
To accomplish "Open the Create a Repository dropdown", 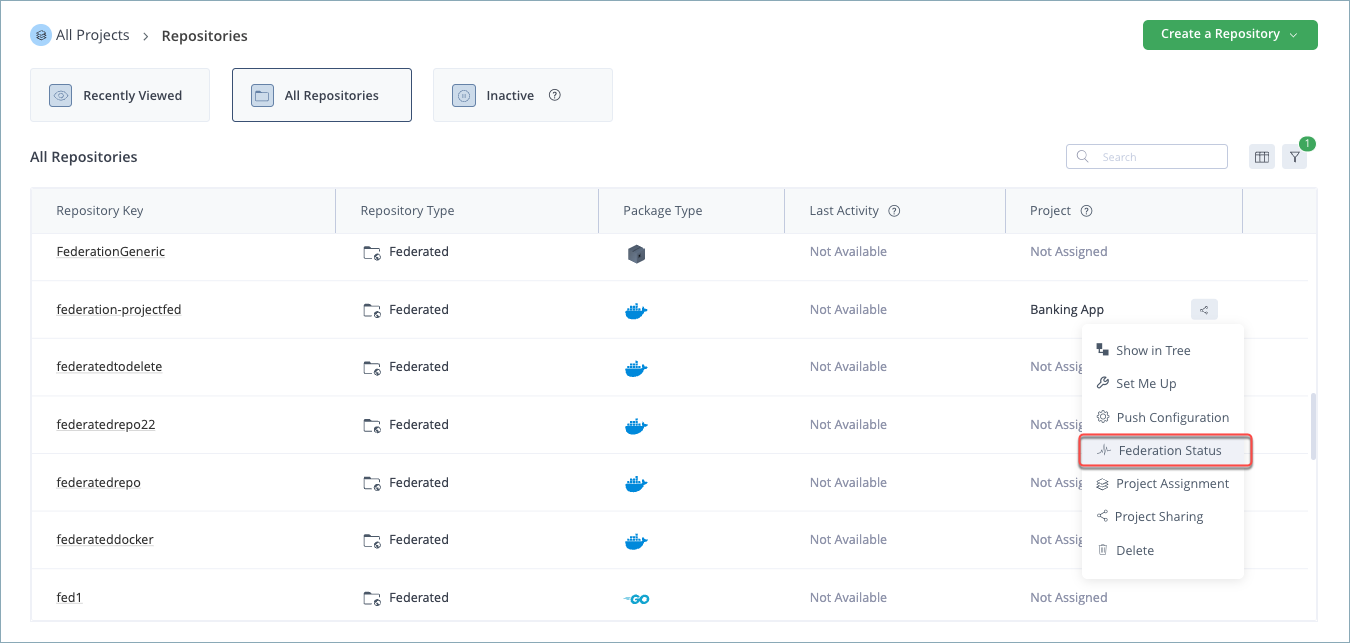I will click(x=1230, y=34).
